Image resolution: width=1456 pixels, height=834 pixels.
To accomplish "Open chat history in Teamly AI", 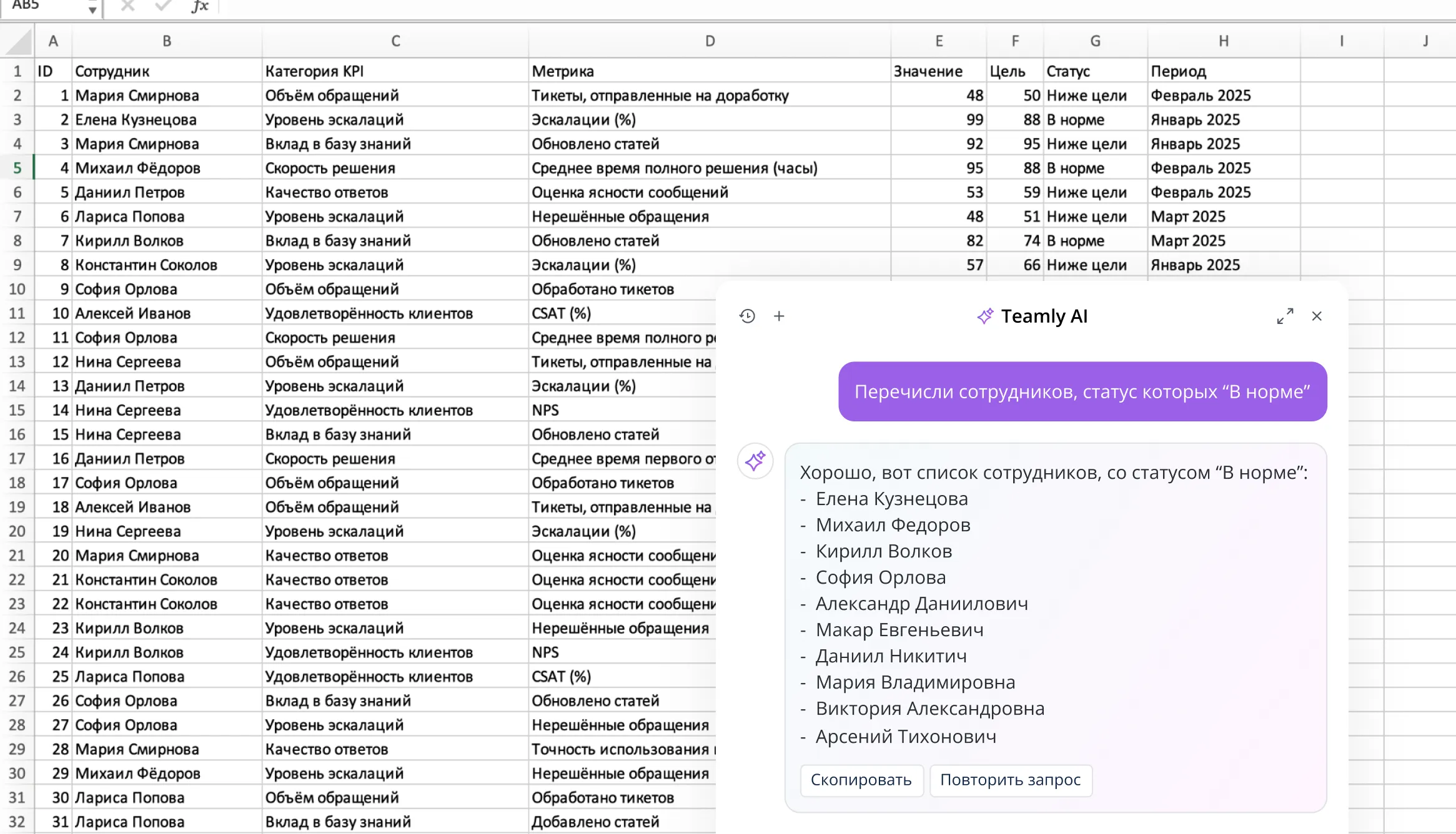I will 747,316.
